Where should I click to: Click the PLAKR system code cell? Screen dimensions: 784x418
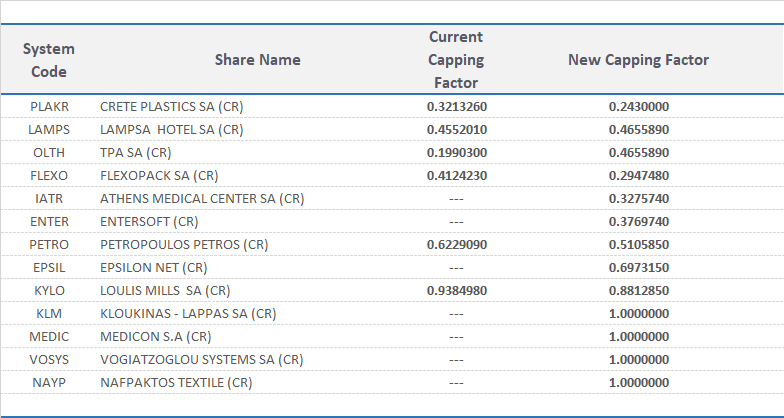[49, 106]
